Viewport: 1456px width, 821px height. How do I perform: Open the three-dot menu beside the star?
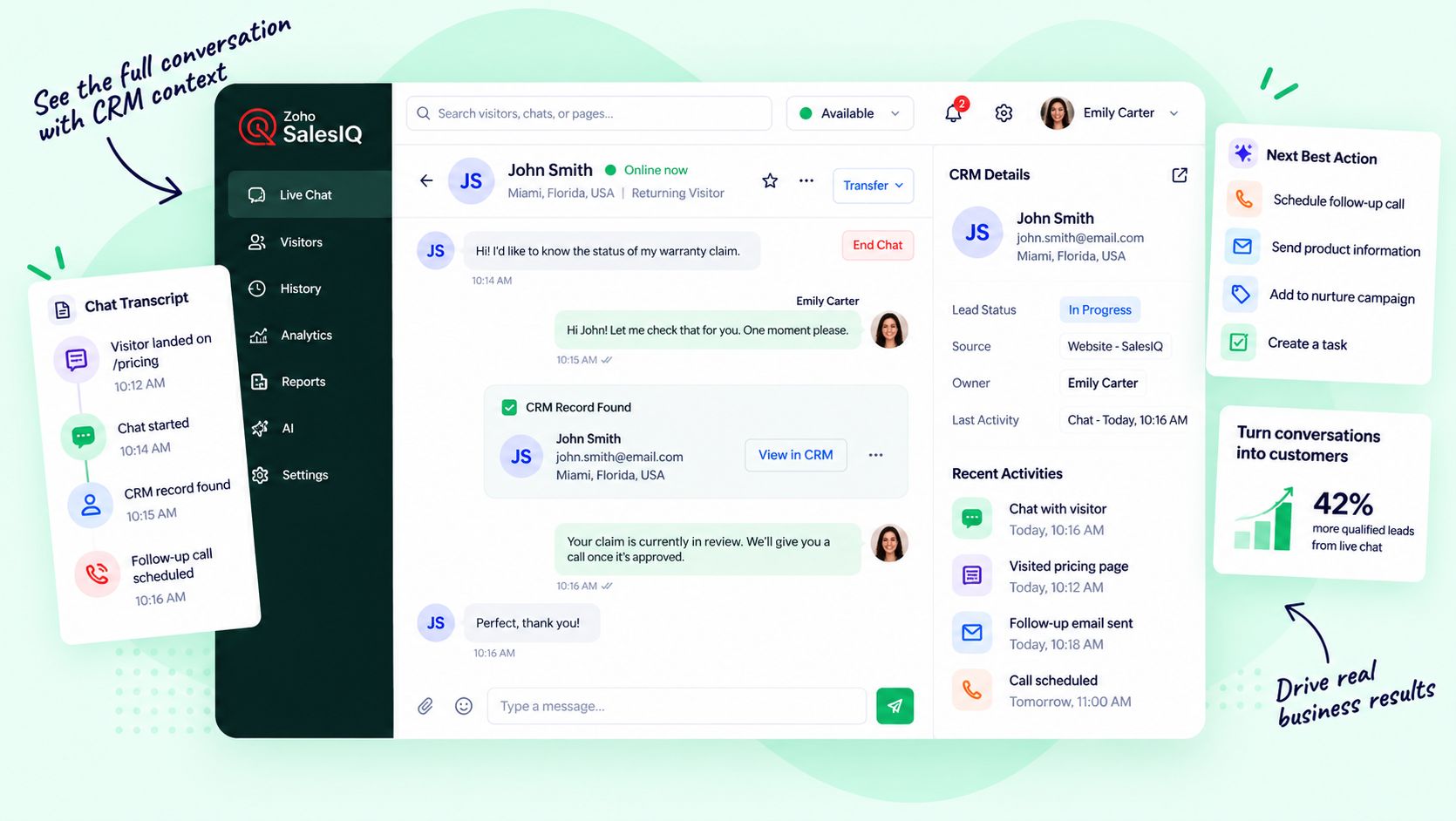806,180
